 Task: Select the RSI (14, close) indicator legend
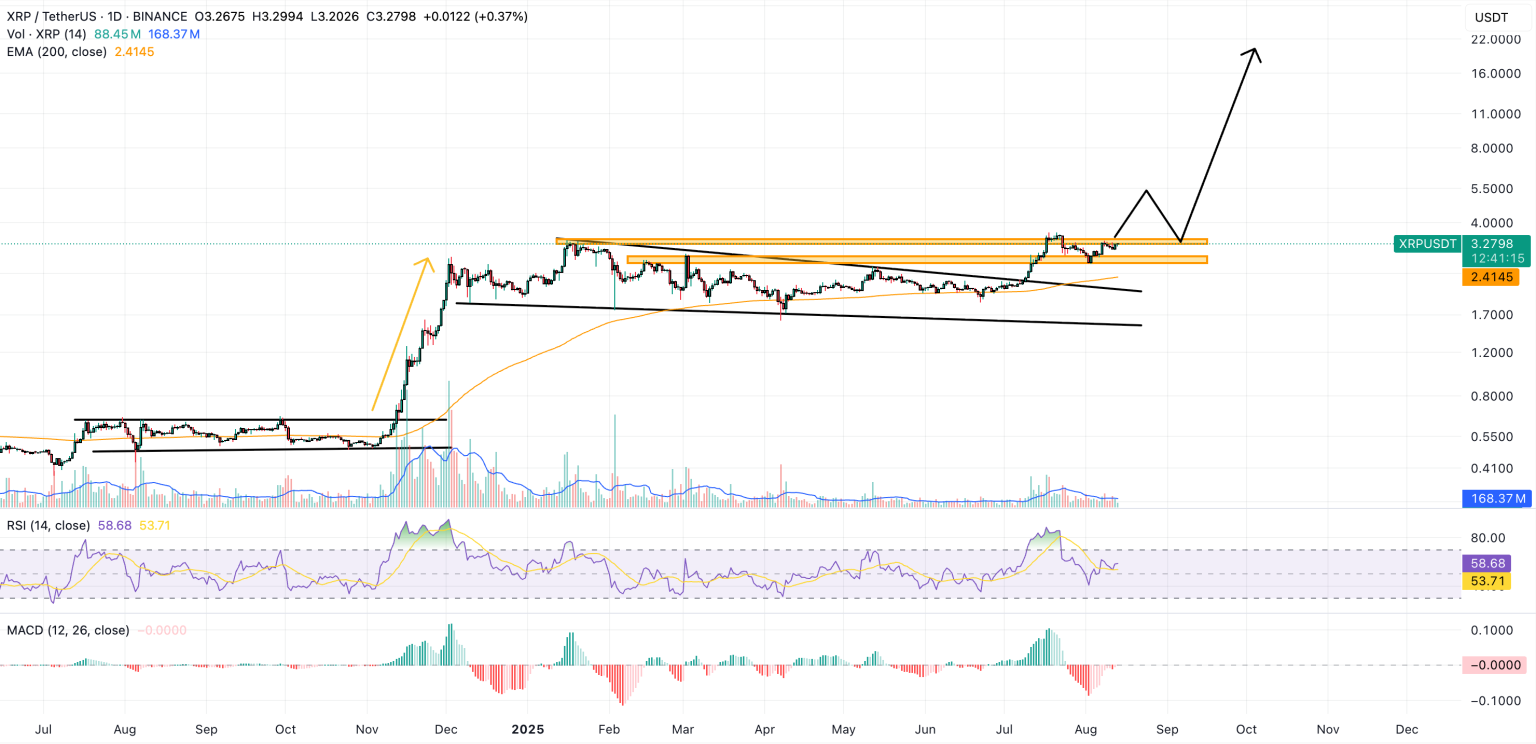coord(48,525)
